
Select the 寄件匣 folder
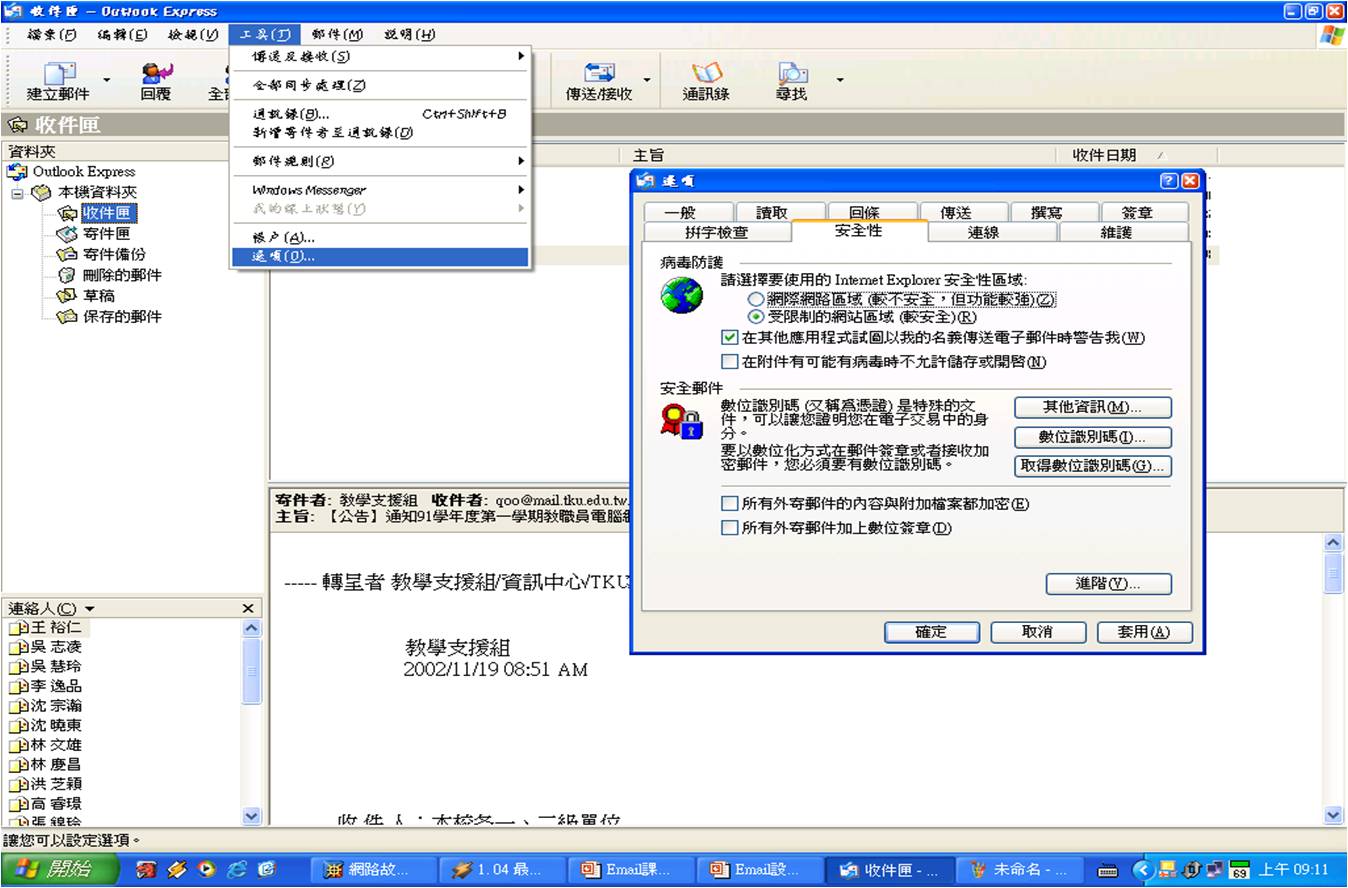click(x=106, y=233)
